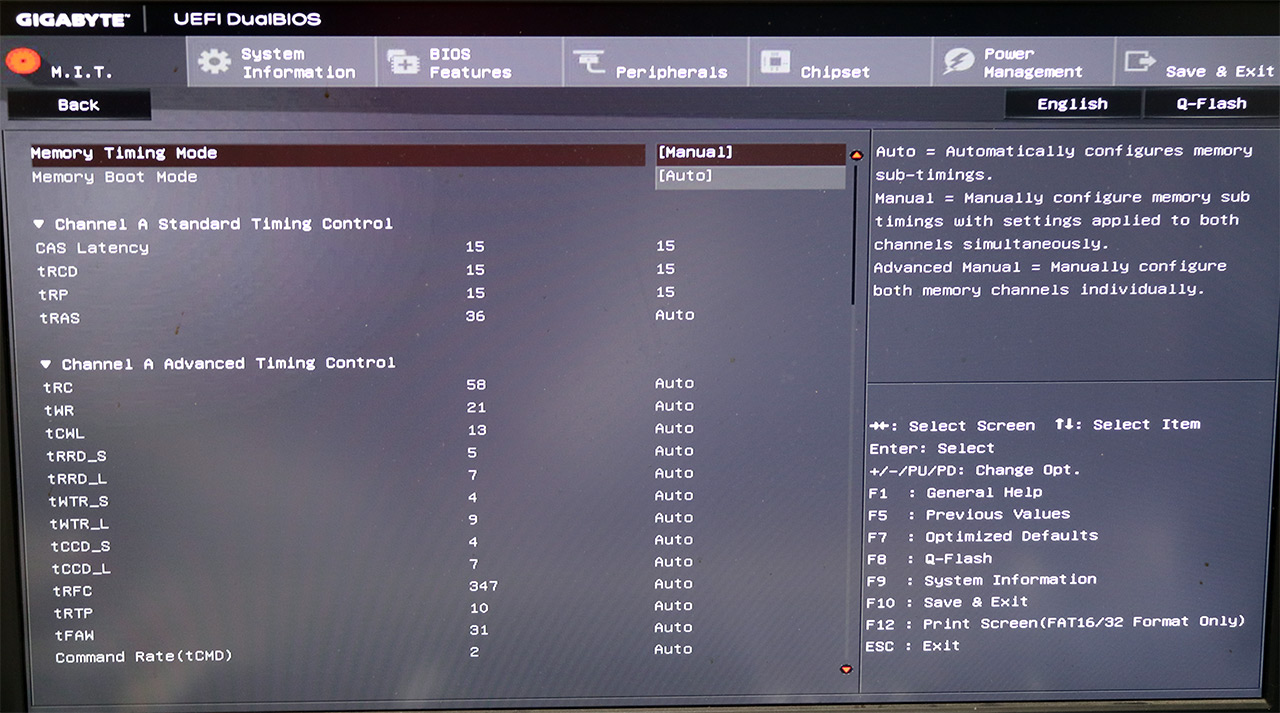Launch Q-Flash from the top button
The image size is (1280, 713).
coord(1211,104)
